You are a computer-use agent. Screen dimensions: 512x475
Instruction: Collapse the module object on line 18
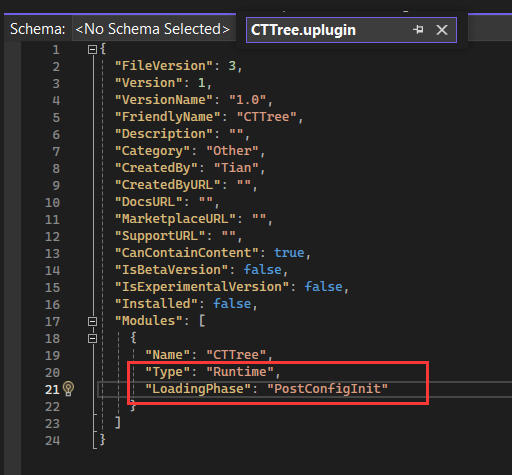(x=92, y=338)
